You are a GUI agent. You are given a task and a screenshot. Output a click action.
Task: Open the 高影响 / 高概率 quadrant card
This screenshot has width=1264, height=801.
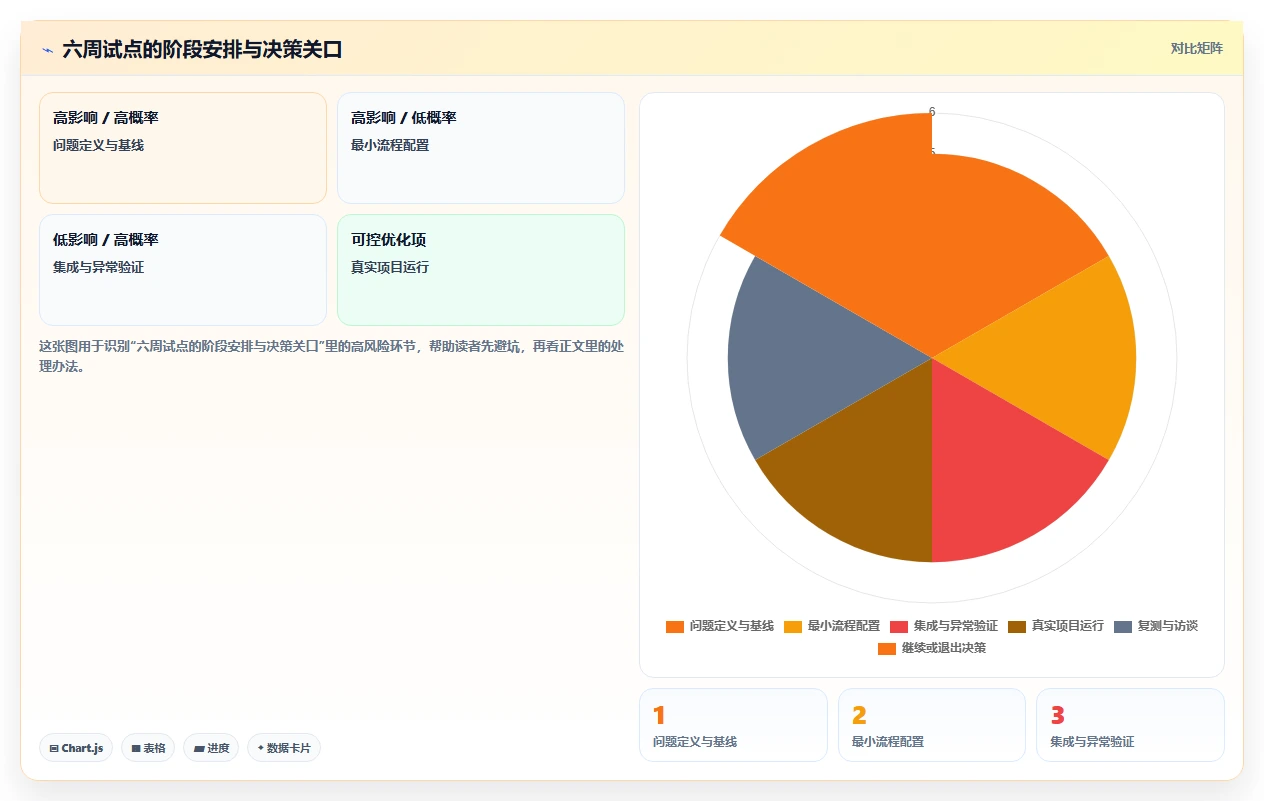pyautogui.click(x=183, y=148)
